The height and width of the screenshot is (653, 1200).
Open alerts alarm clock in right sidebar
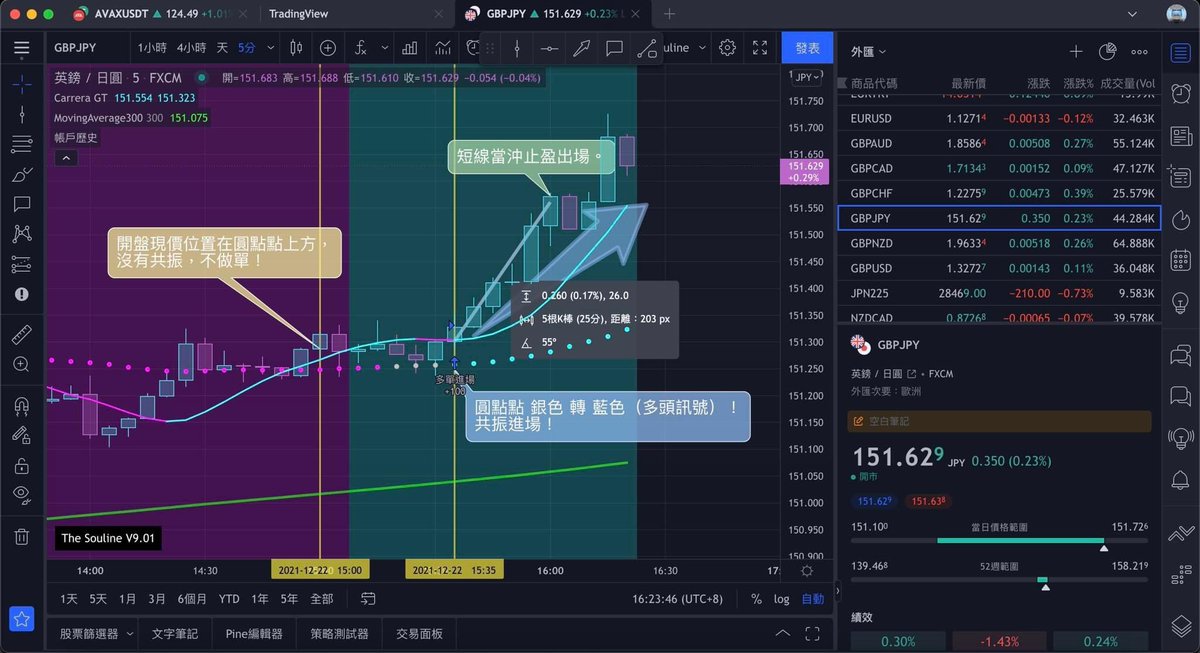pyautogui.click(x=1180, y=92)
